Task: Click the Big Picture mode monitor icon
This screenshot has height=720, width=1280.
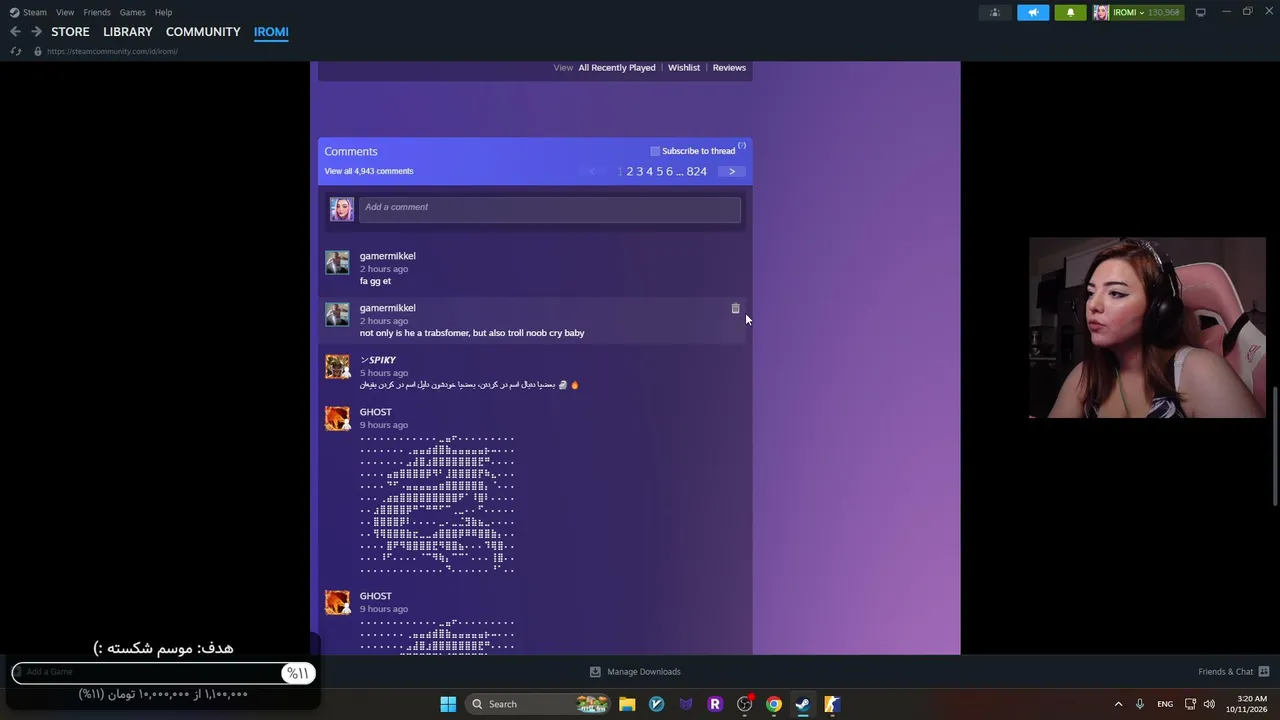Action: click(1200, 12)
